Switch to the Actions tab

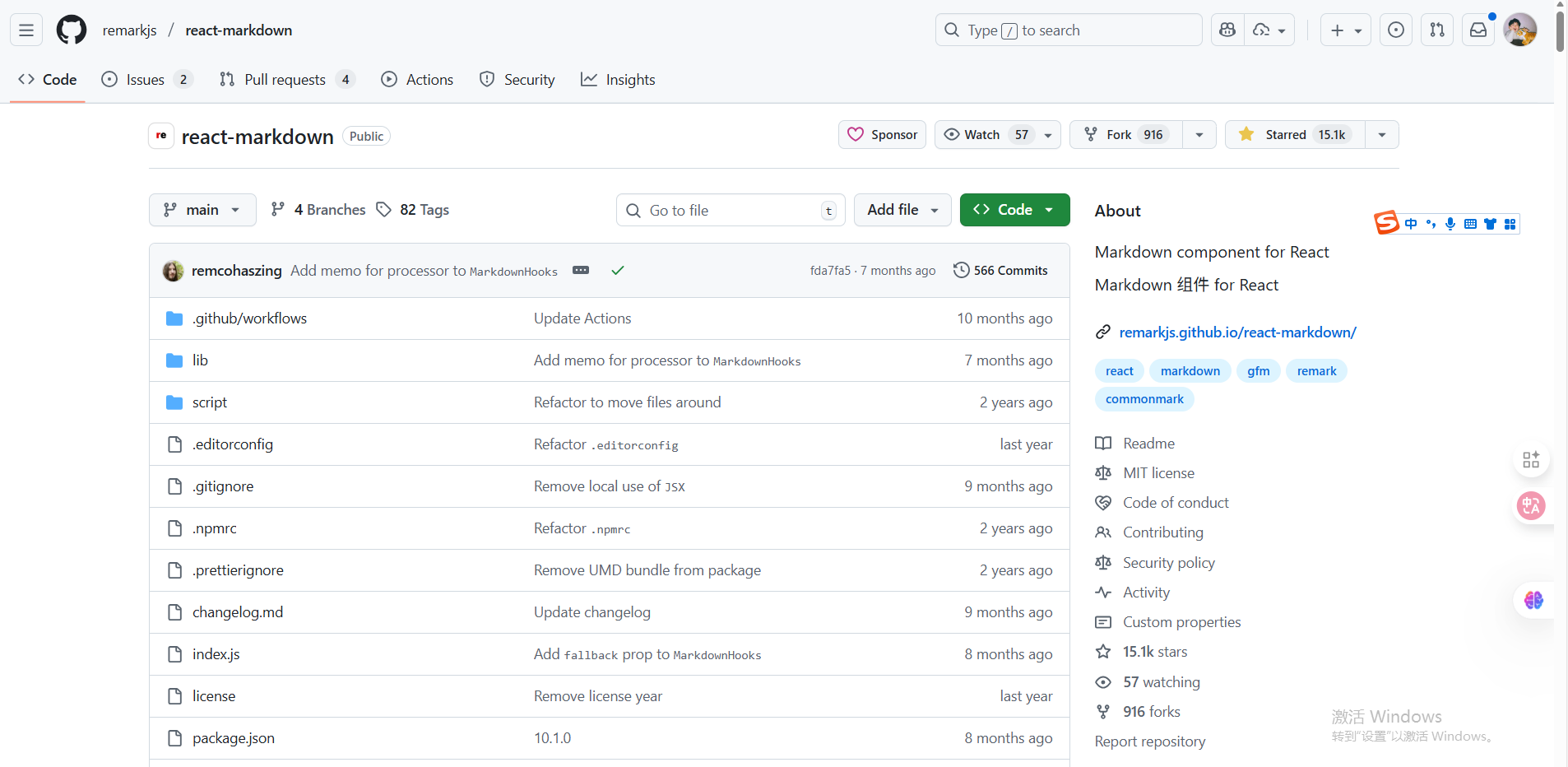[x=417, y=80]
